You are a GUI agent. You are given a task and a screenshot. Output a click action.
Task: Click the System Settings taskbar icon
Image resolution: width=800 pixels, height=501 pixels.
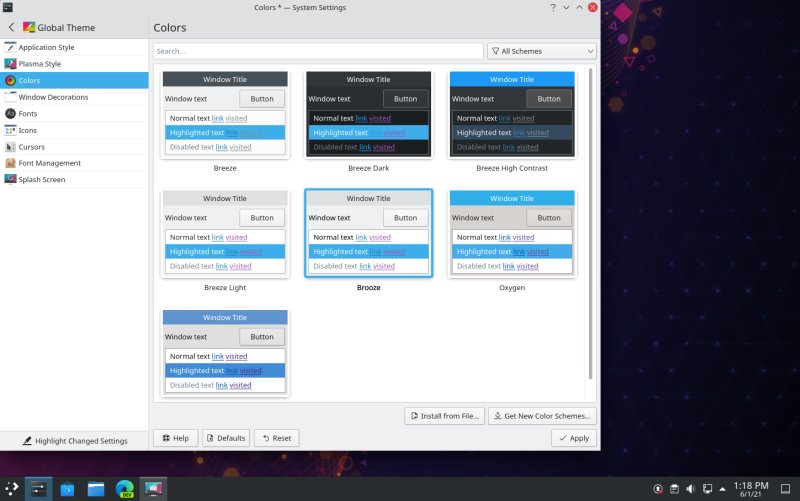38,489
